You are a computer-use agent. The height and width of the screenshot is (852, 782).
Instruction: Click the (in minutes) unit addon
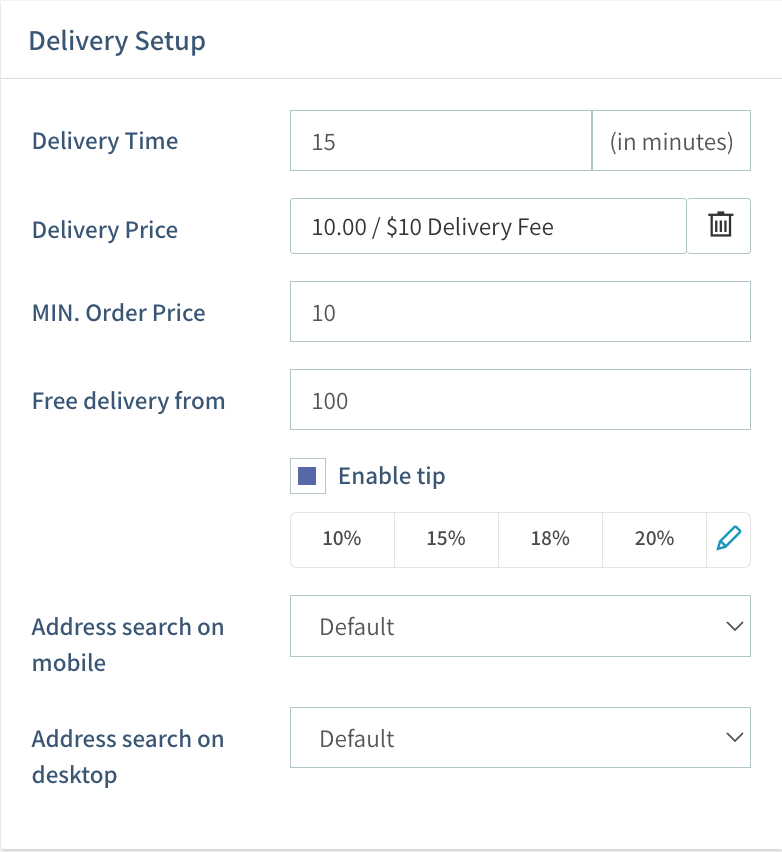[671, 141]
